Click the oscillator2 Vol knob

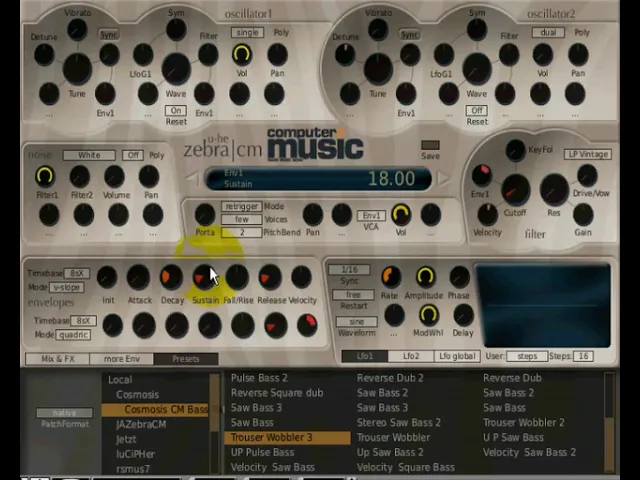542,55
